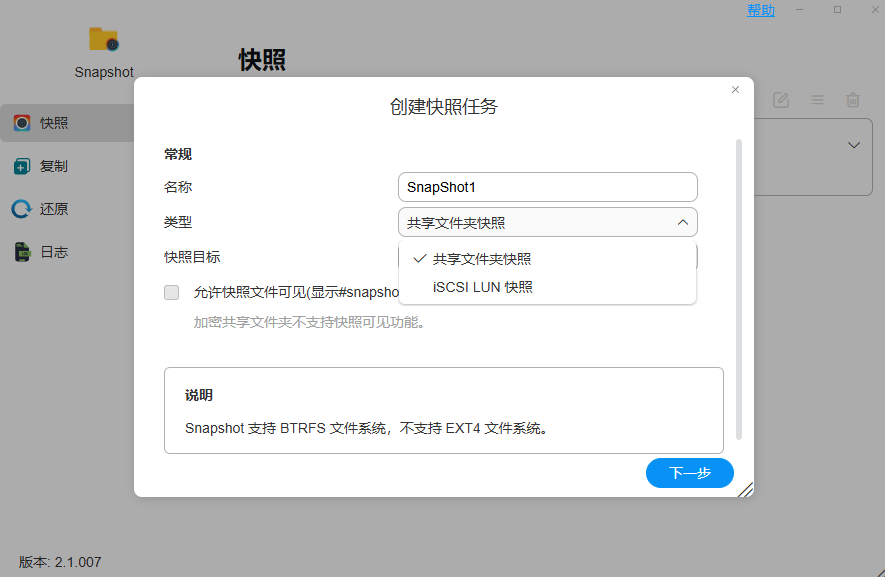This screenshot has height=577, width=885.
Task: Click the 日志 log icon in sidebar
Action: click(x=22, y=253)
